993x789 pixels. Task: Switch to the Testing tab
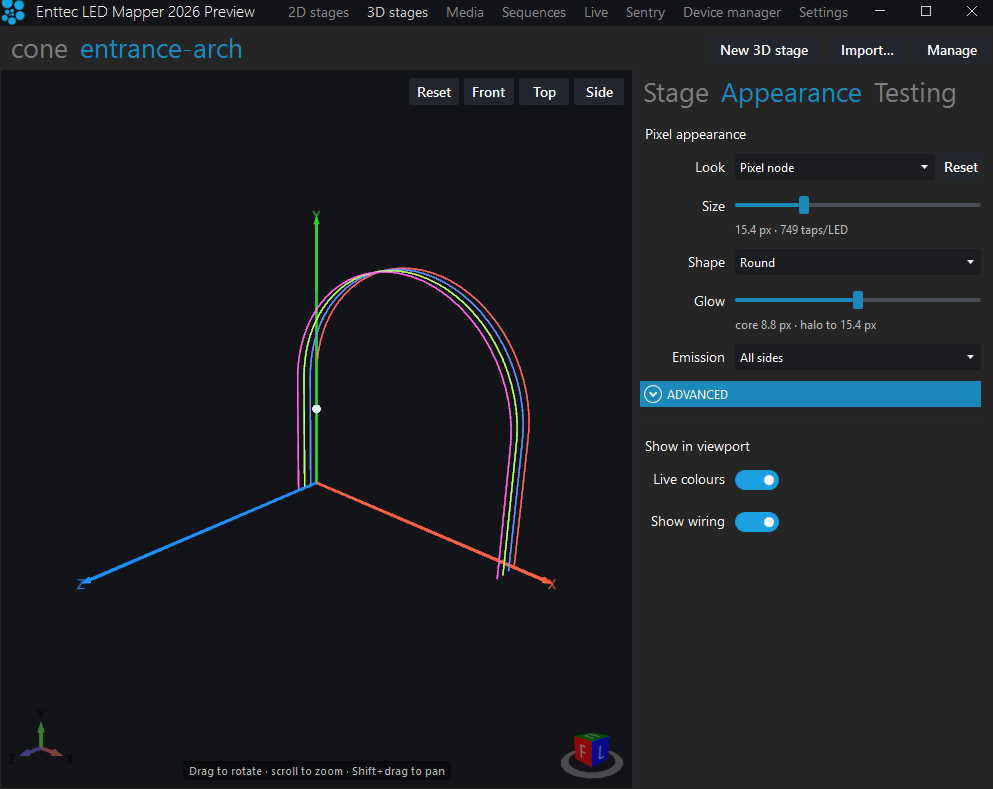[914, 94]
